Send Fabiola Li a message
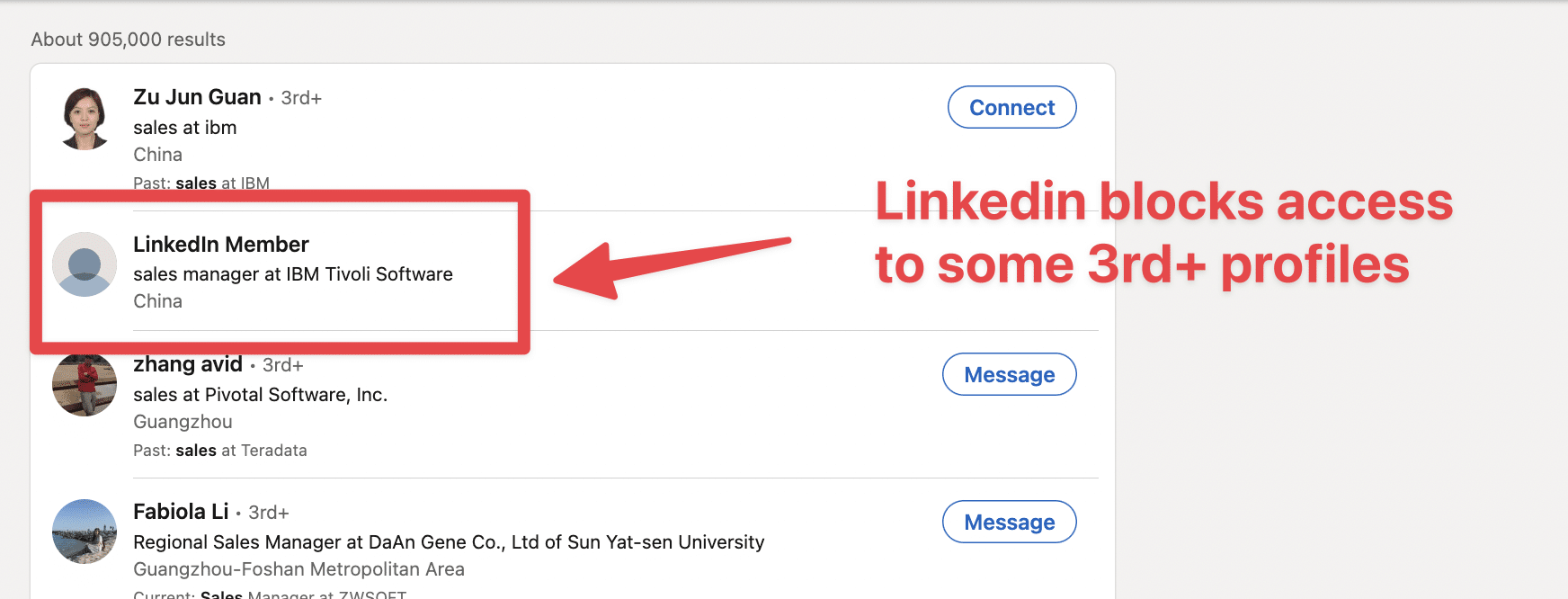This screenshot has height=599, width=1568. tap(1009, 522)
